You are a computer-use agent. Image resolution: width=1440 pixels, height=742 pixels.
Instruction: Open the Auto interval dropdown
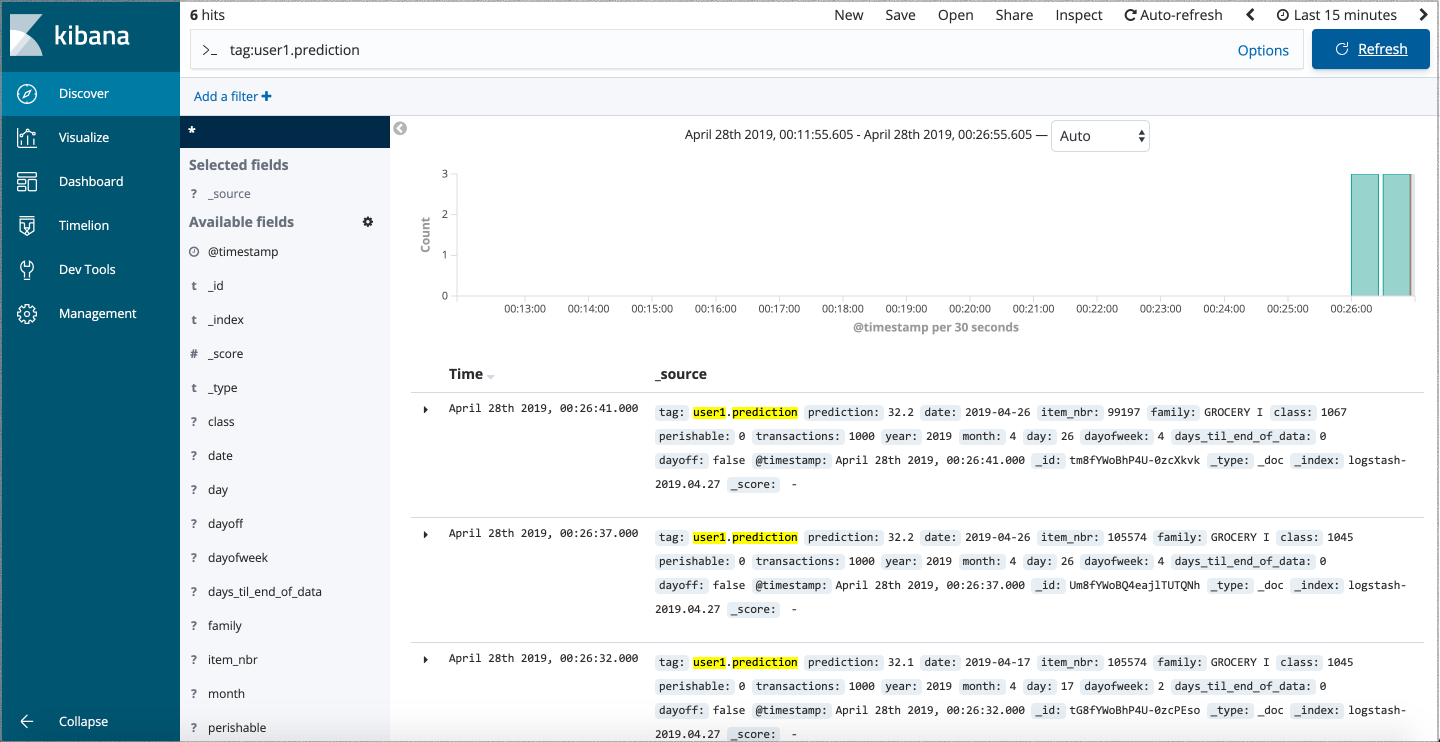pos(1100,136)
